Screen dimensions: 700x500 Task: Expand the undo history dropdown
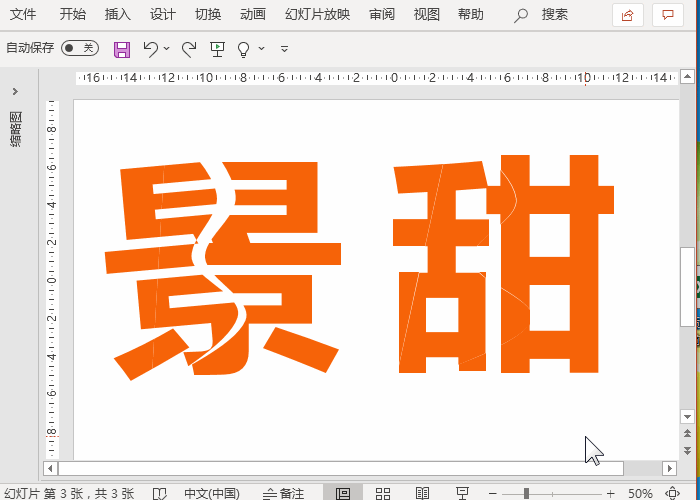[x=167, y=48]
